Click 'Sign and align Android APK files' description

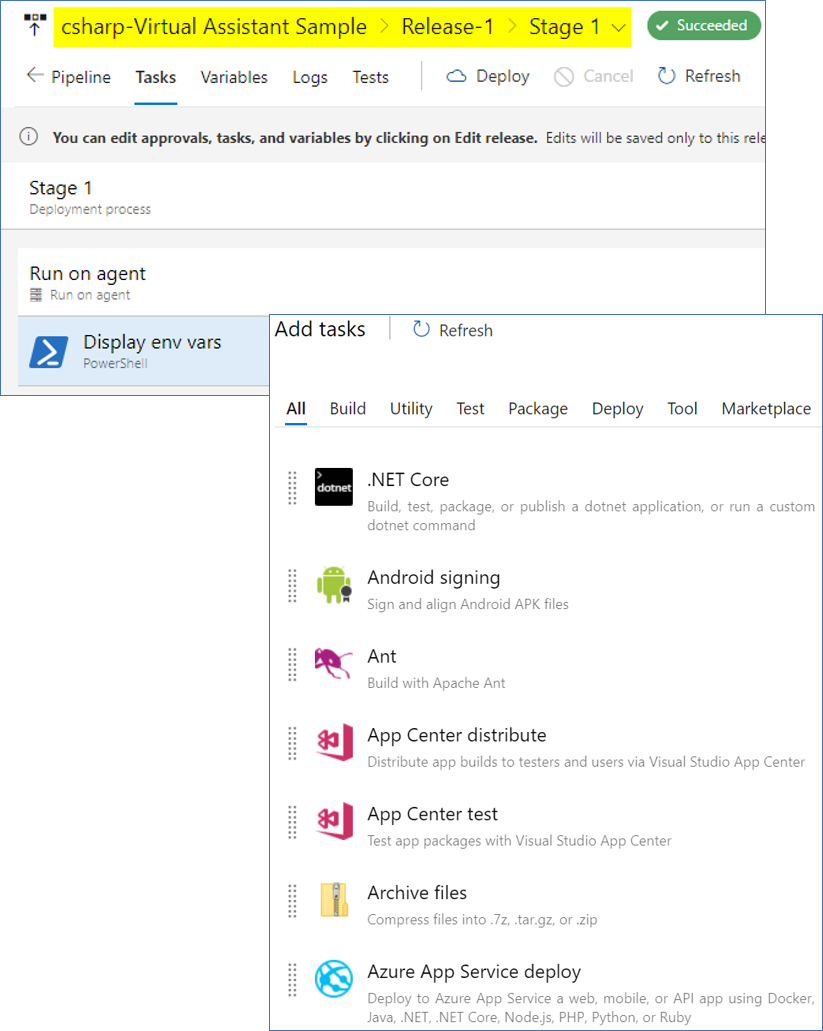click(468, 604)
